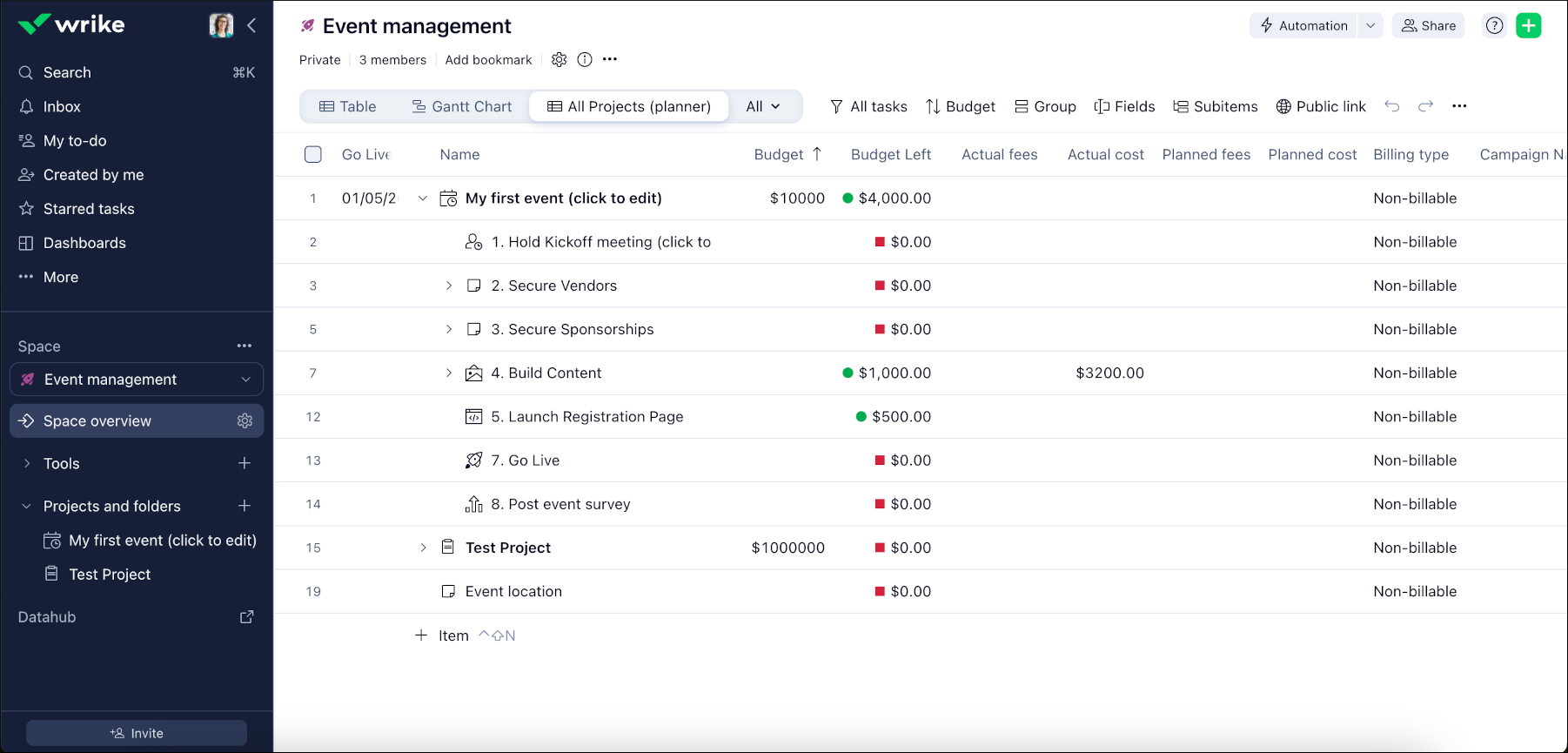Open the Automation dropdown arrow
The image size is (1568, 753).
pos(1370,25)
